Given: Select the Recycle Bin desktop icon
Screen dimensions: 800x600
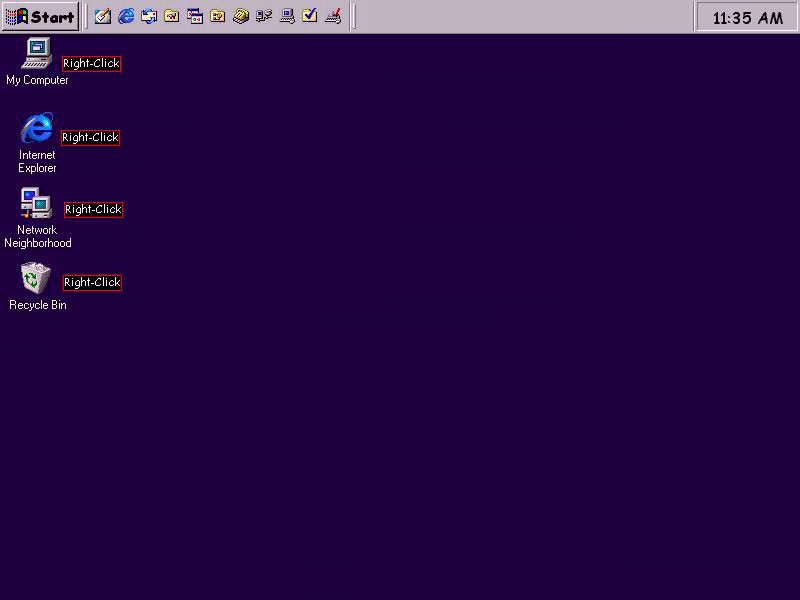Looking at the screenshot, I should 37,286.
